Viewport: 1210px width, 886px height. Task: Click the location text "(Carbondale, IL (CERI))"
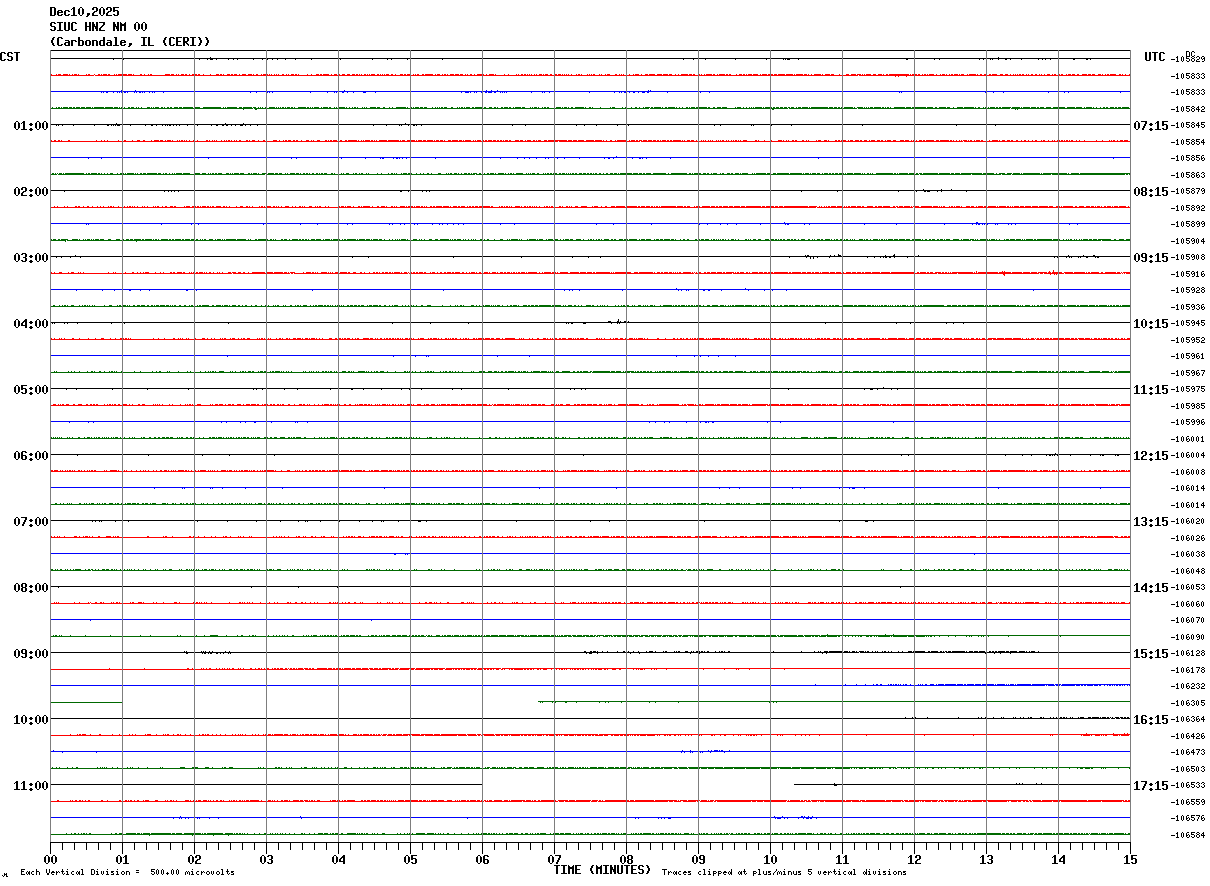click(x=130, y=42)
